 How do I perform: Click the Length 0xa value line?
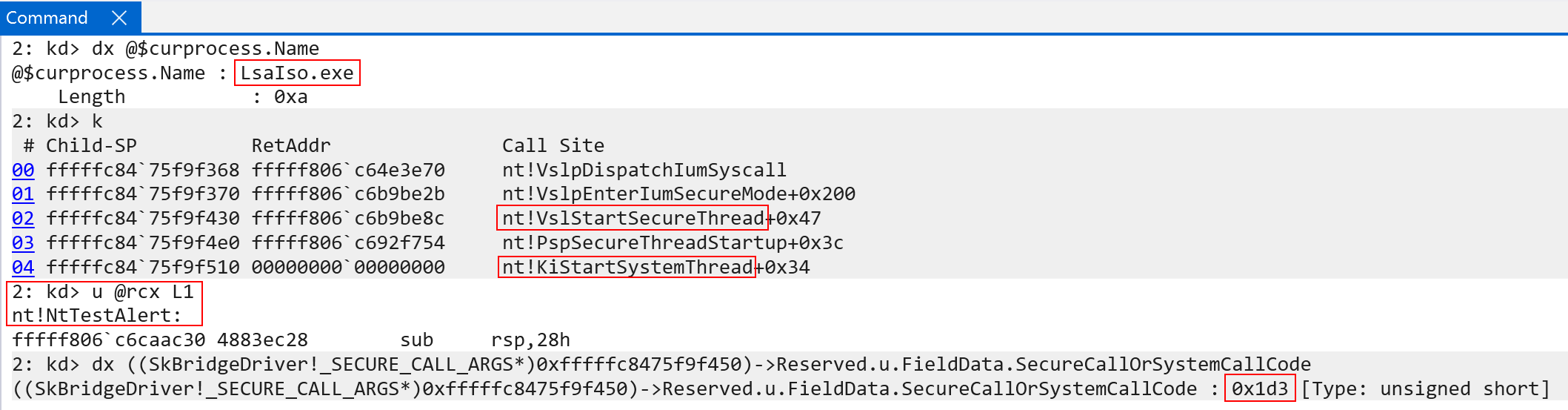[183, 97]
